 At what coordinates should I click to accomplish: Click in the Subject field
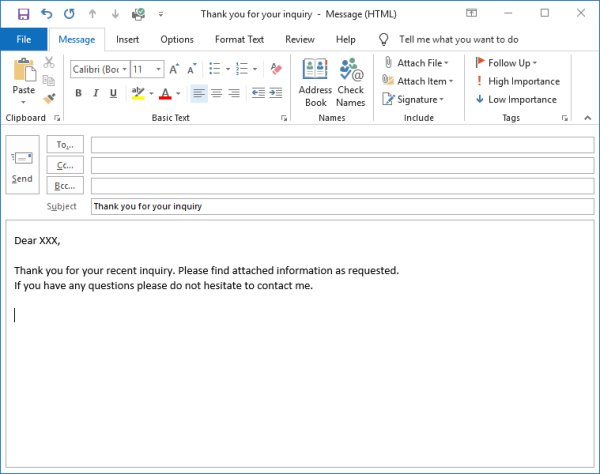tap(342, 207)
